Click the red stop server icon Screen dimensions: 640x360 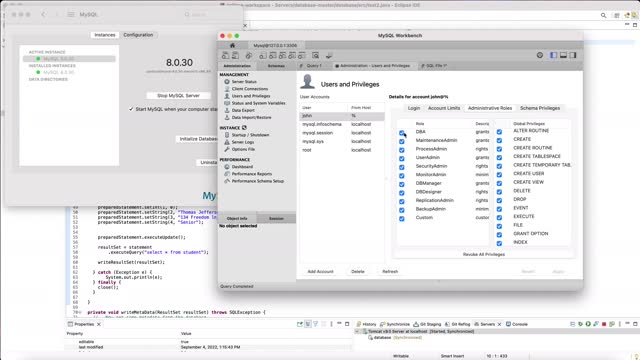point(604,324)
